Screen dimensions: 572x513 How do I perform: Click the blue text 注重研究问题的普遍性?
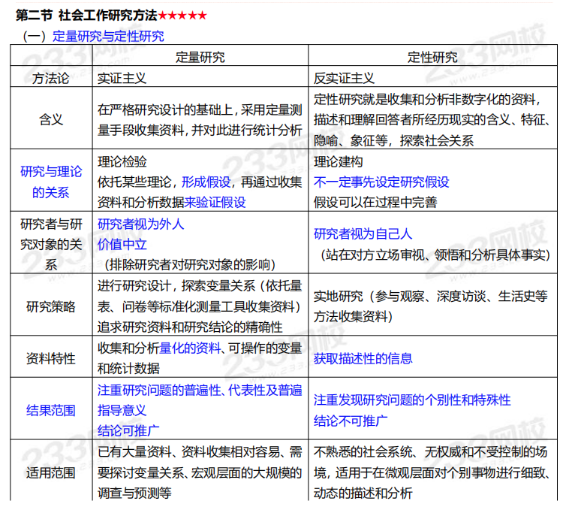pos(159,390)
